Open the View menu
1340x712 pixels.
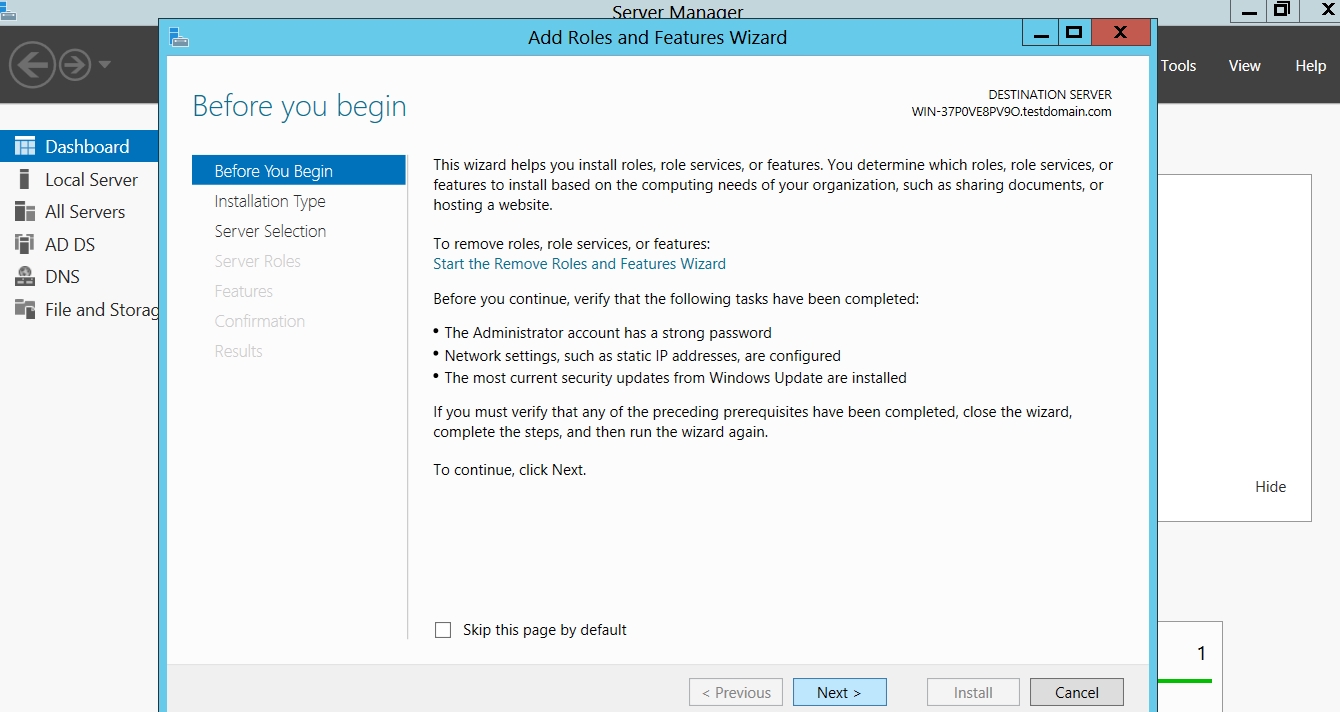pos(1244,66)
